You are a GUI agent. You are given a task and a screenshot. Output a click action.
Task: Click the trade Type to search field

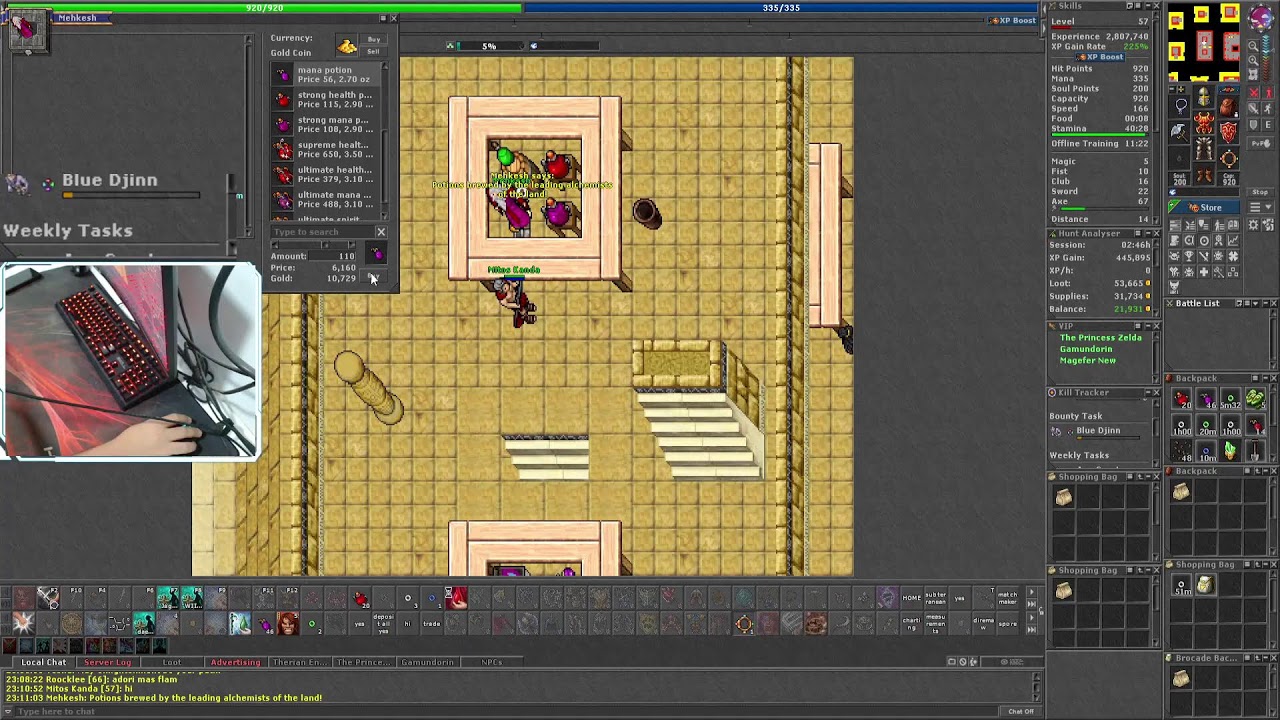click(x=321, y=232)
